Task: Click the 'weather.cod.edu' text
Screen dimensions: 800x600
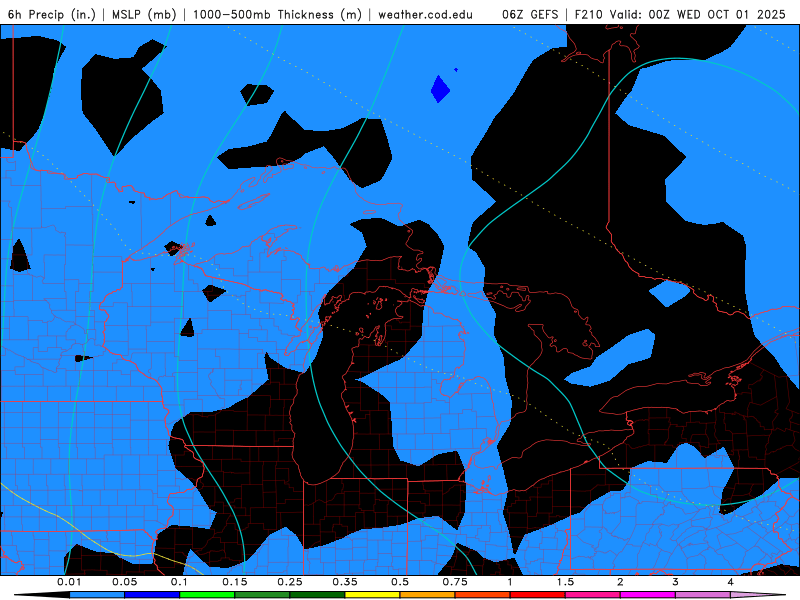Action: click(425, 14)
